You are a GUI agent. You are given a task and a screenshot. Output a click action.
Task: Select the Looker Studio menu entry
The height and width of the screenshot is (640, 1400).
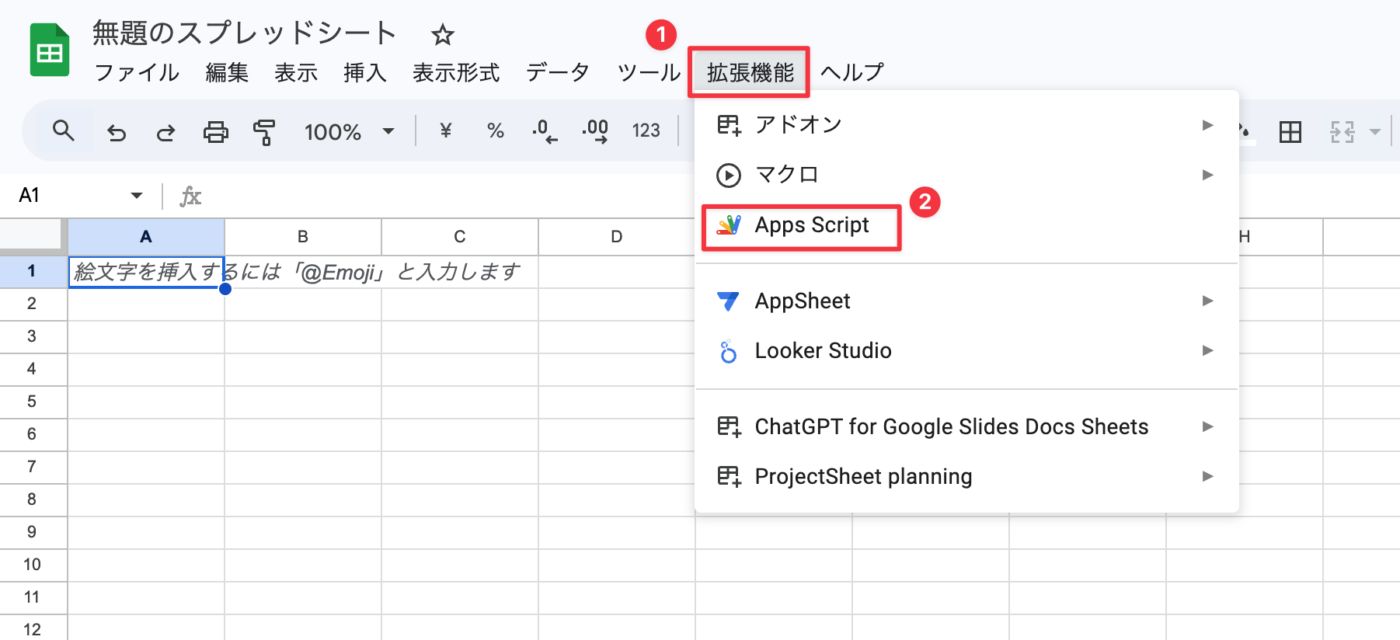click(822, 351)
